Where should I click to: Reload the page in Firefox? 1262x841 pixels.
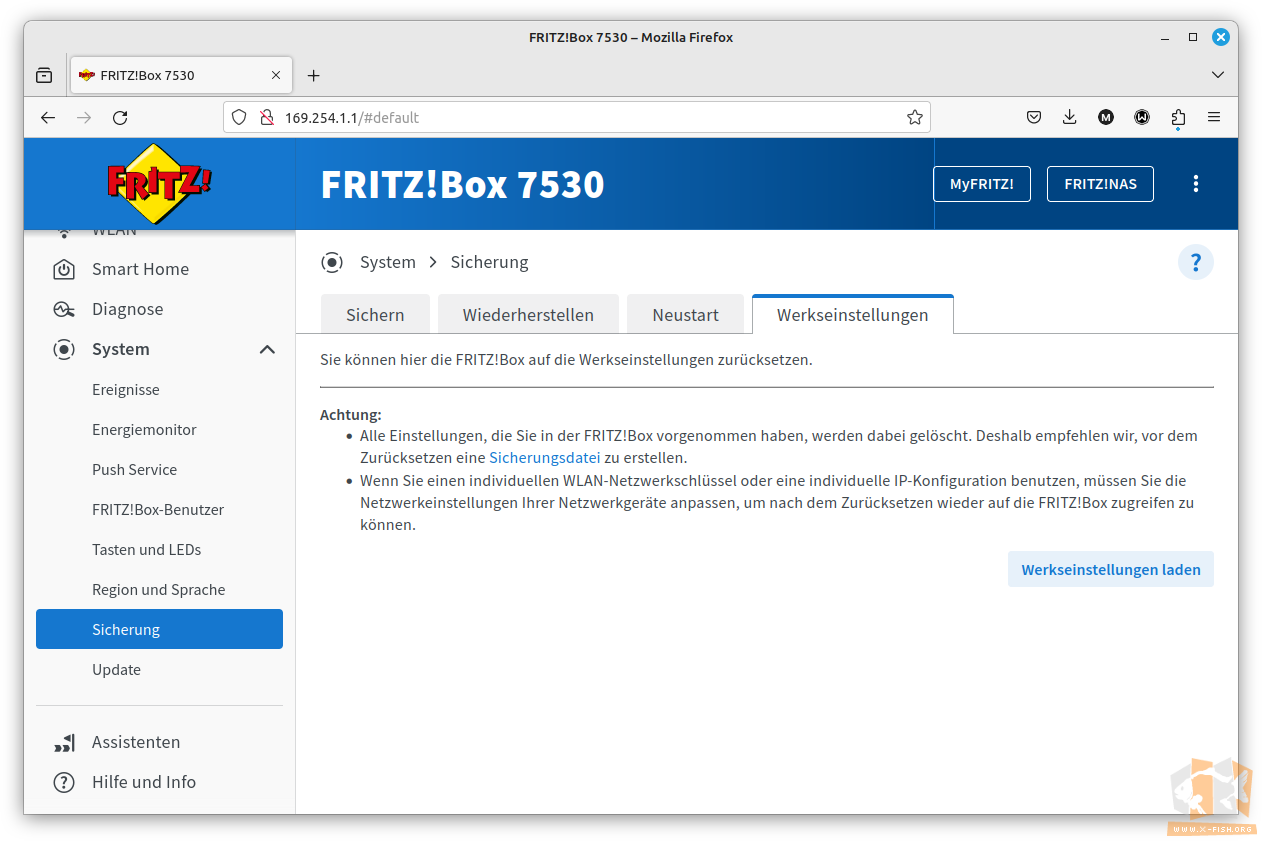[x=120, y=117]
